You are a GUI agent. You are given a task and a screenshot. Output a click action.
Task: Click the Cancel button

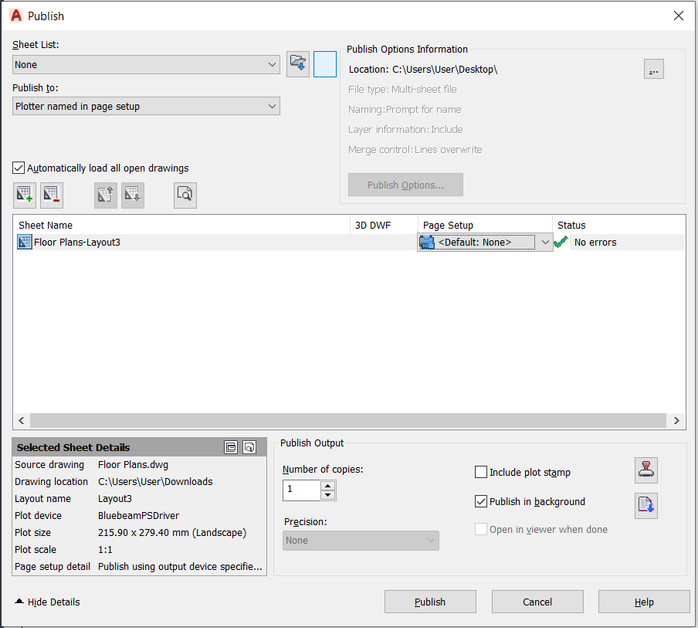[537, 602]
